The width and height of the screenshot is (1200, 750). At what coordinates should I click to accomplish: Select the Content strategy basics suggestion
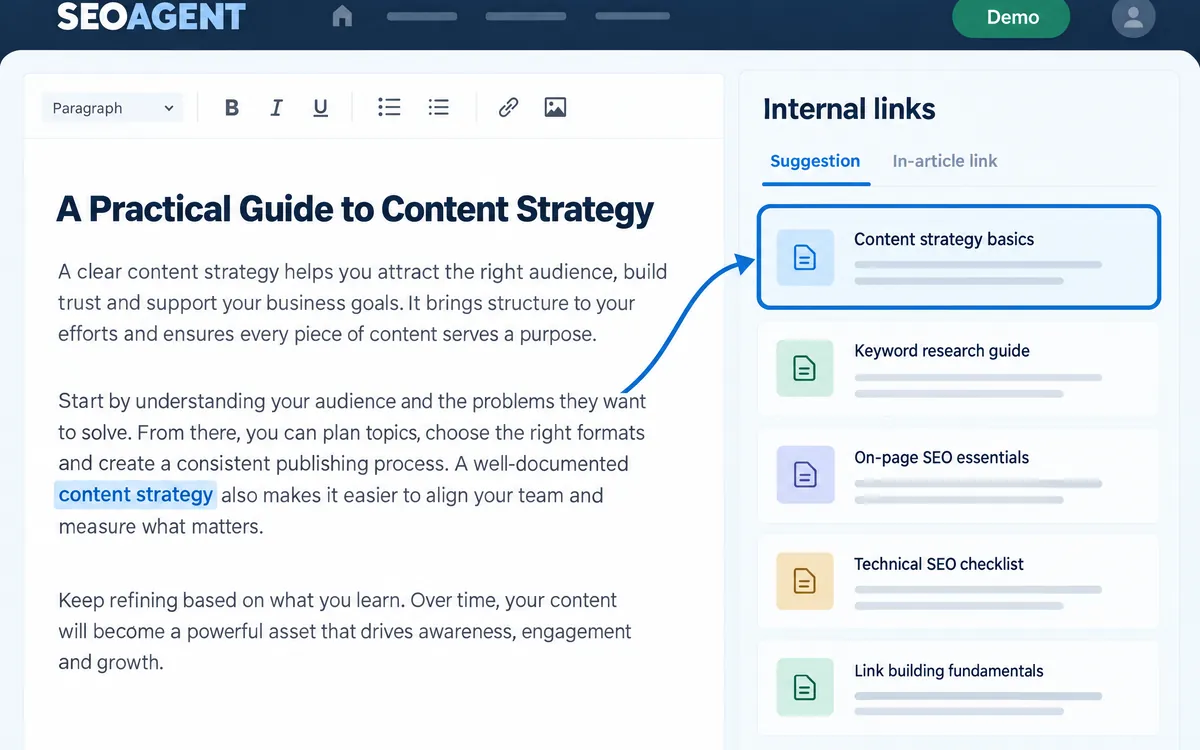click(x=958, y=257)
